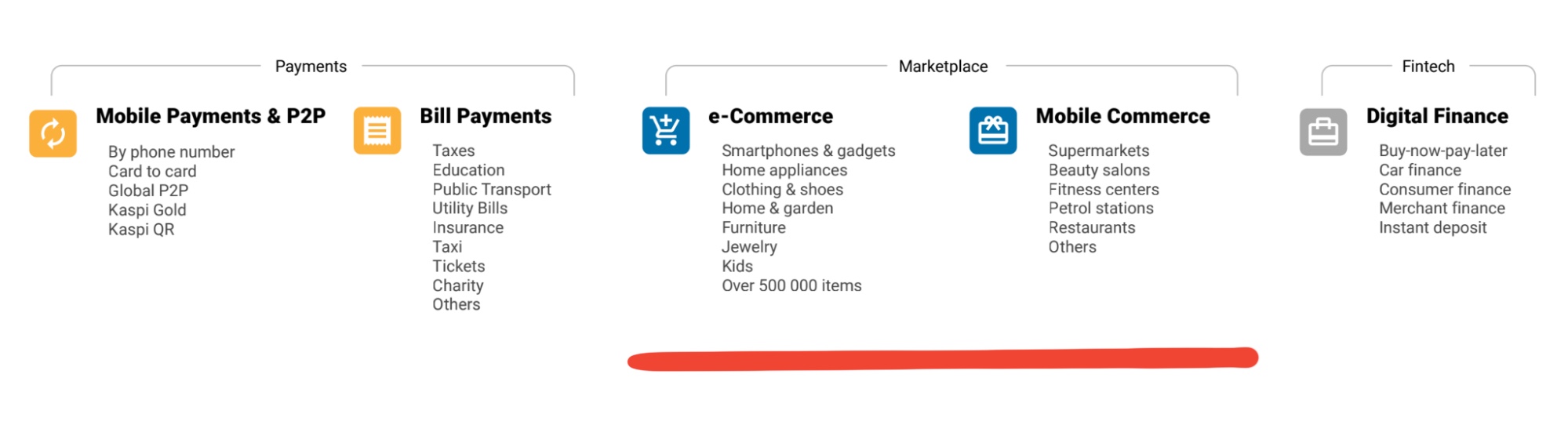Click the blue e-Commerce shopping cart icon
The height and width of the screenshot is (425, 1568).
point(665,131)
